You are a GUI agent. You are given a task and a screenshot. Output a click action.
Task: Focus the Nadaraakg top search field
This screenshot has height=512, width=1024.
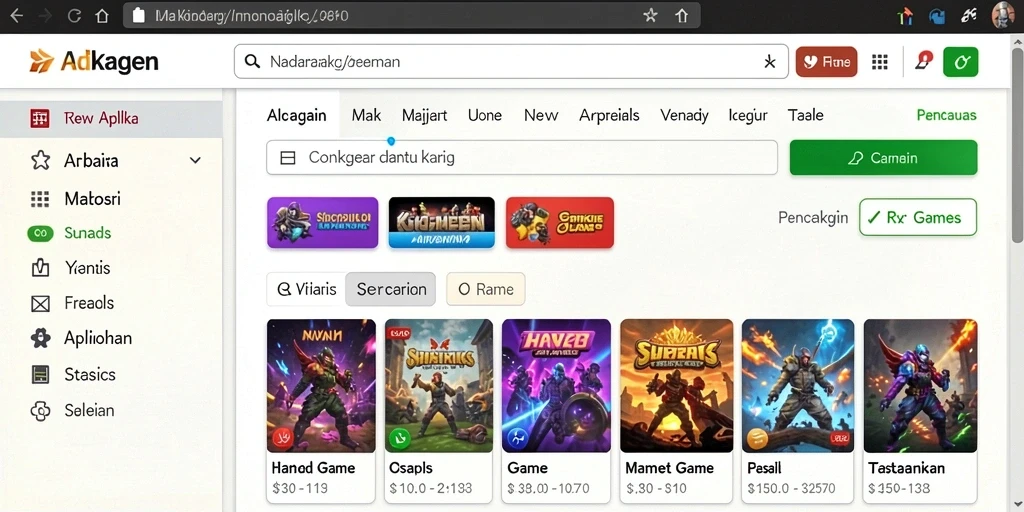click(x=511, y=62)
